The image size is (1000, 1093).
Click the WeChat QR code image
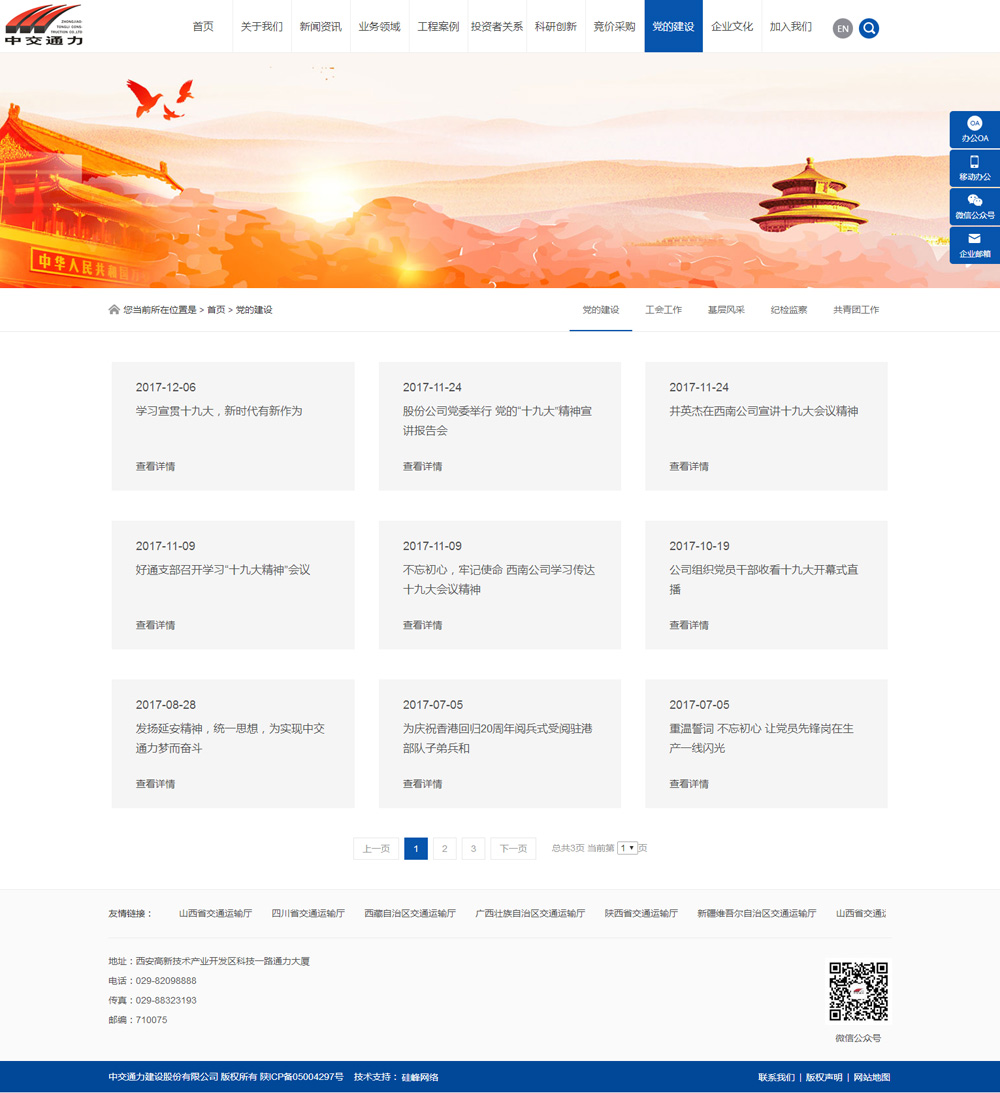click(858, 992)
